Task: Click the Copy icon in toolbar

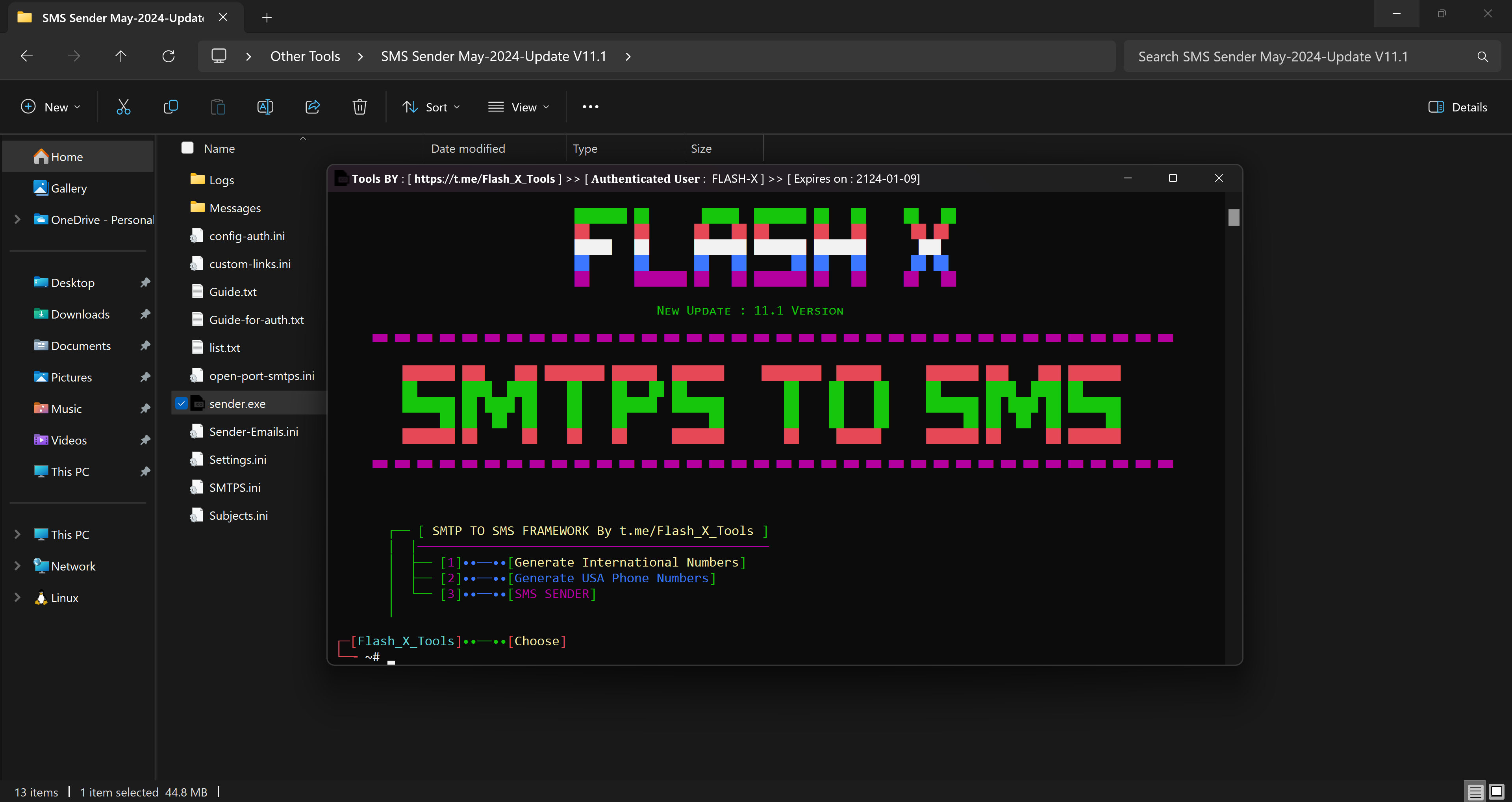Action: pyautogui.click(x=171, y=107)
